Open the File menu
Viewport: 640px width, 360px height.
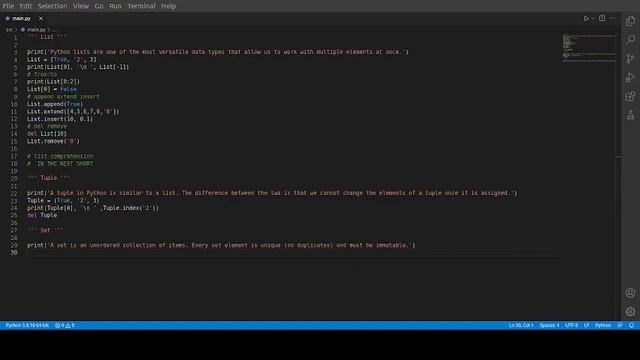[x=8, y=6]
